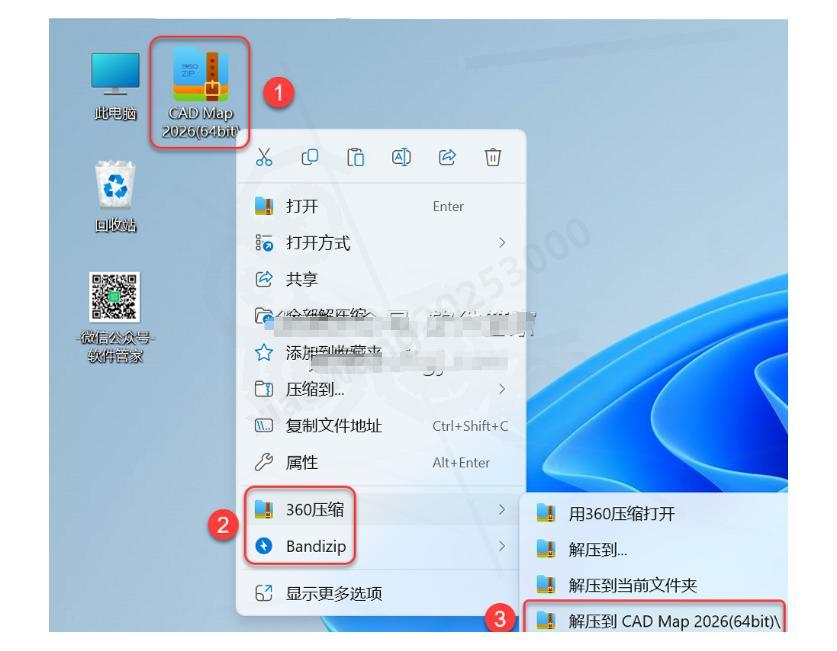The height and width of the screenshot is (651, 837).
Task: Select the CAD Map 2026(64bit) archive icon
Action: click(200, 92)
